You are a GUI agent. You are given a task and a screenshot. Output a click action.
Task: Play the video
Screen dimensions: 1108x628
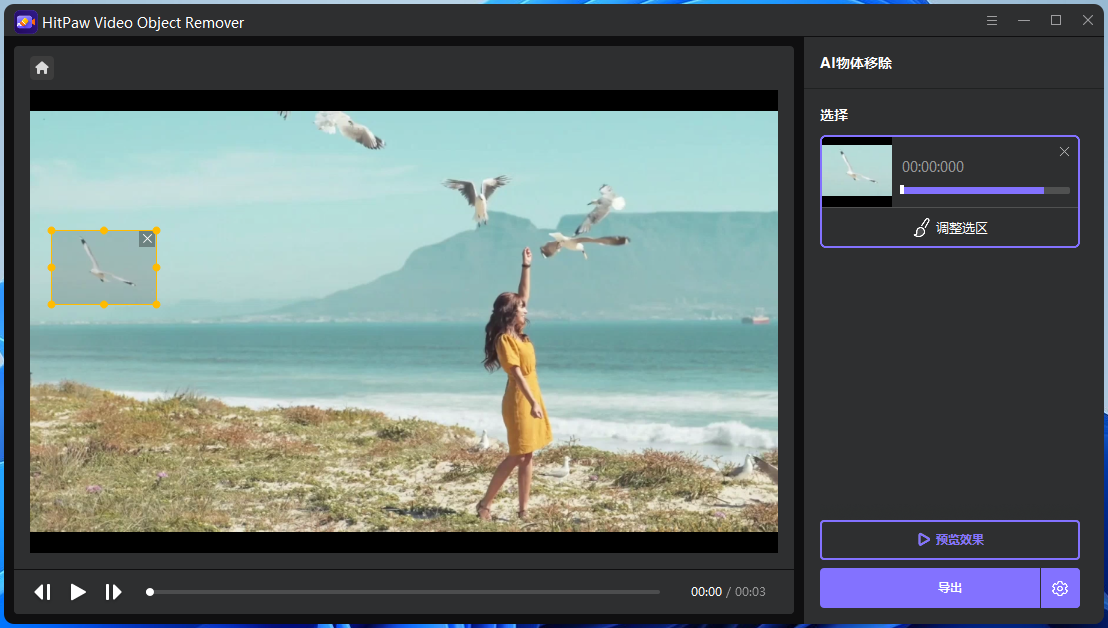[x=78, y=592]
